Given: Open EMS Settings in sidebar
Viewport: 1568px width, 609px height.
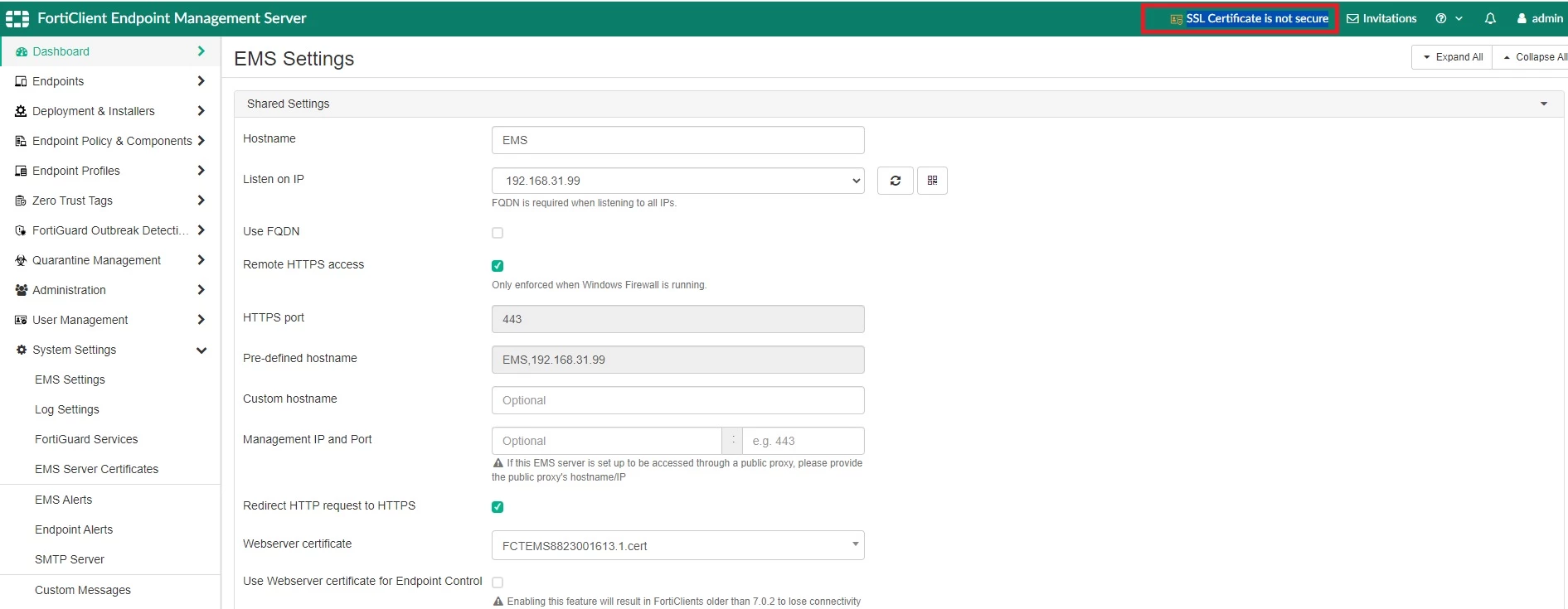Looking at the screenshot, I should (x=70, y=379).
